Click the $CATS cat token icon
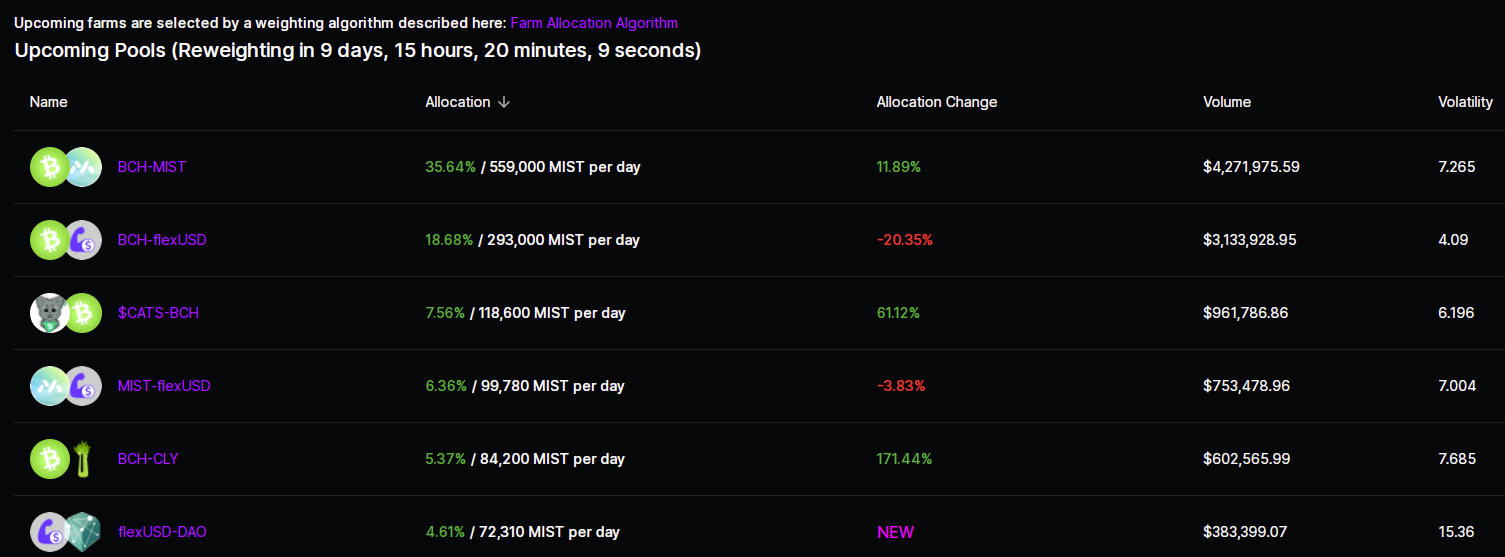This screenshot has height=557, width=1505. (x=50, y=313)
